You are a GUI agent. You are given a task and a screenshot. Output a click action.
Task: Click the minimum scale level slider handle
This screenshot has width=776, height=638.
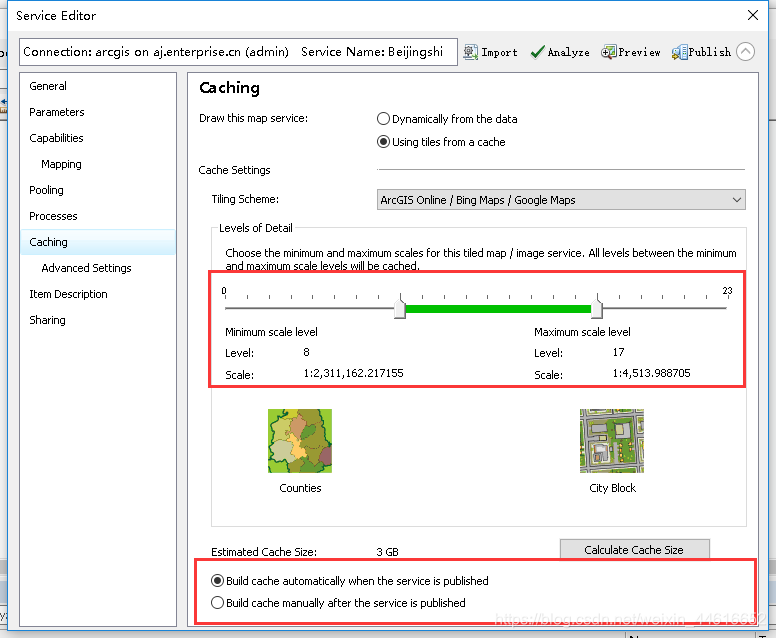click(400, 308)
